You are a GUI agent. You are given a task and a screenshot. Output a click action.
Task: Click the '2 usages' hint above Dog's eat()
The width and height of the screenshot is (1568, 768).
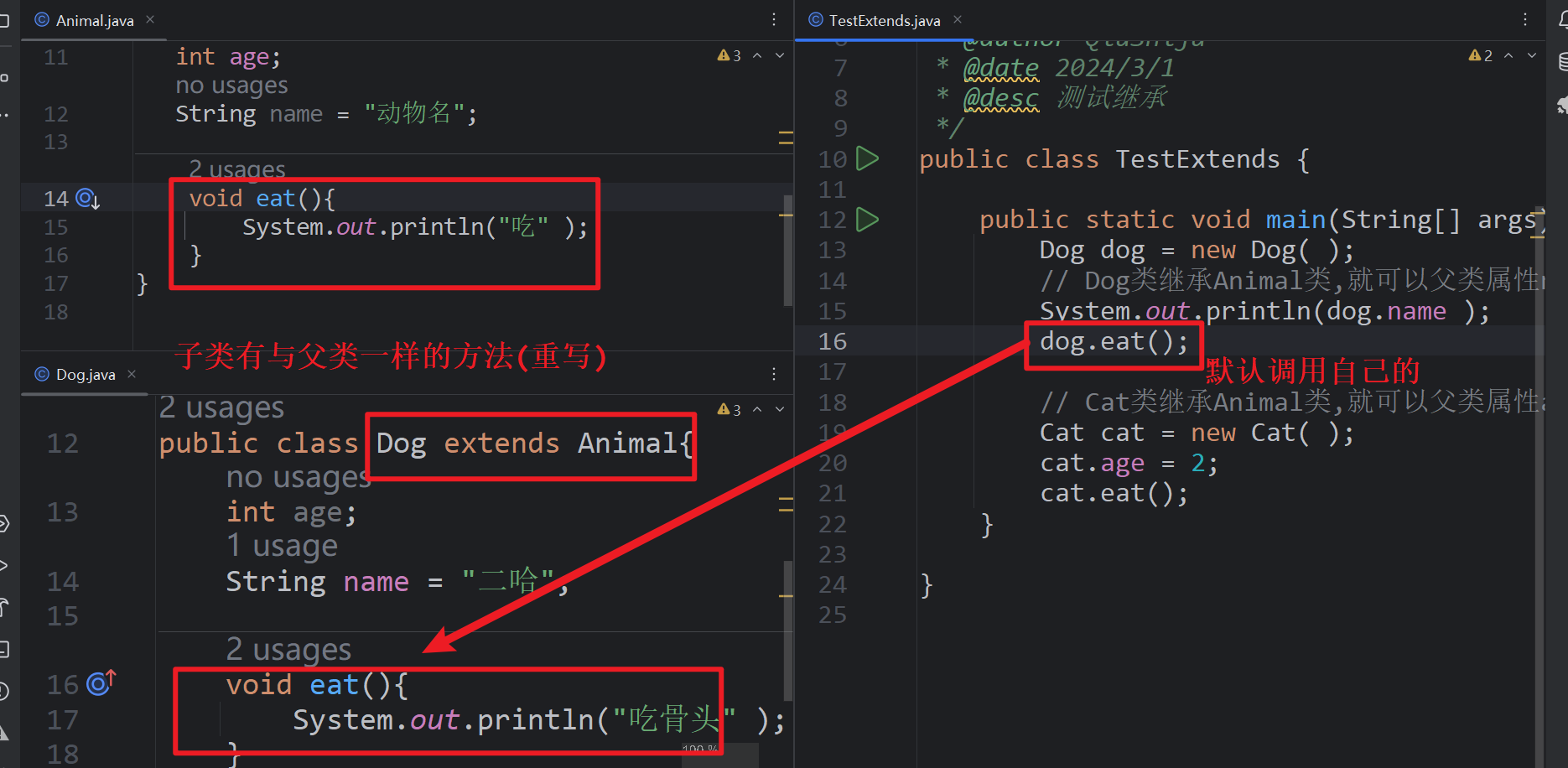pos(288,650)
